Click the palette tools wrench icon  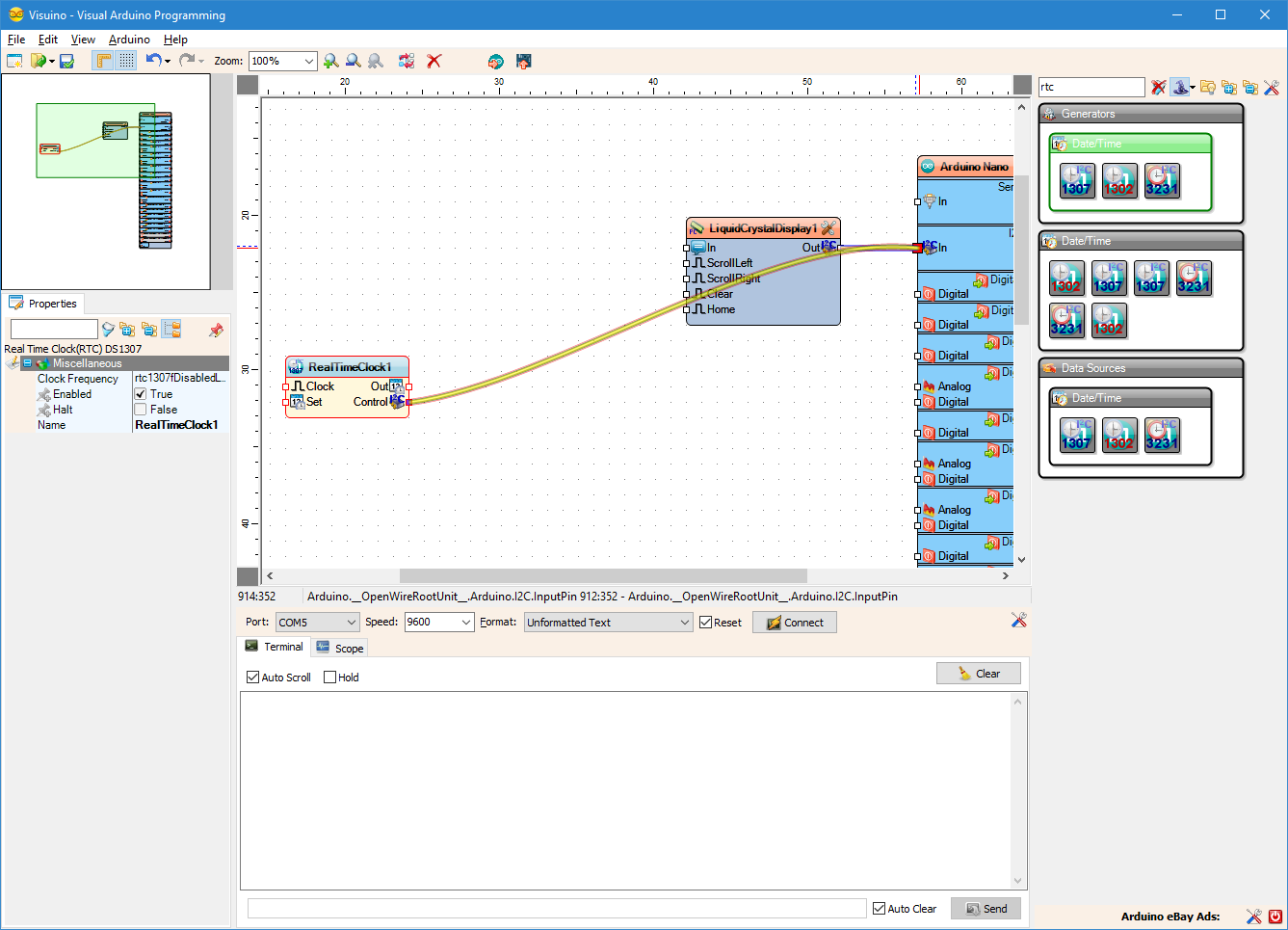[x=1272, y=87]
